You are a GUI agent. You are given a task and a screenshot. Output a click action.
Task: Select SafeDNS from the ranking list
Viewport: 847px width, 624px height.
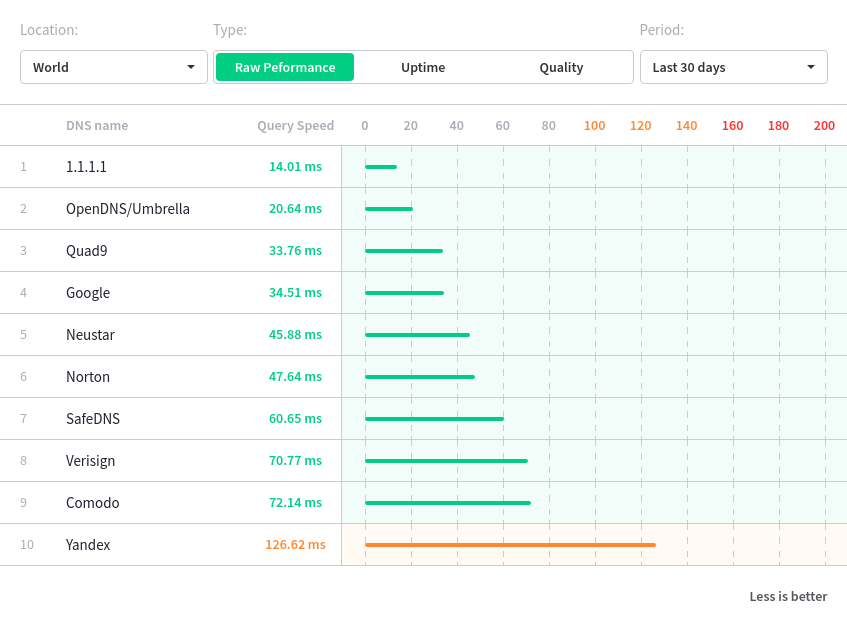pyautogui.click(x=92, y=419)
